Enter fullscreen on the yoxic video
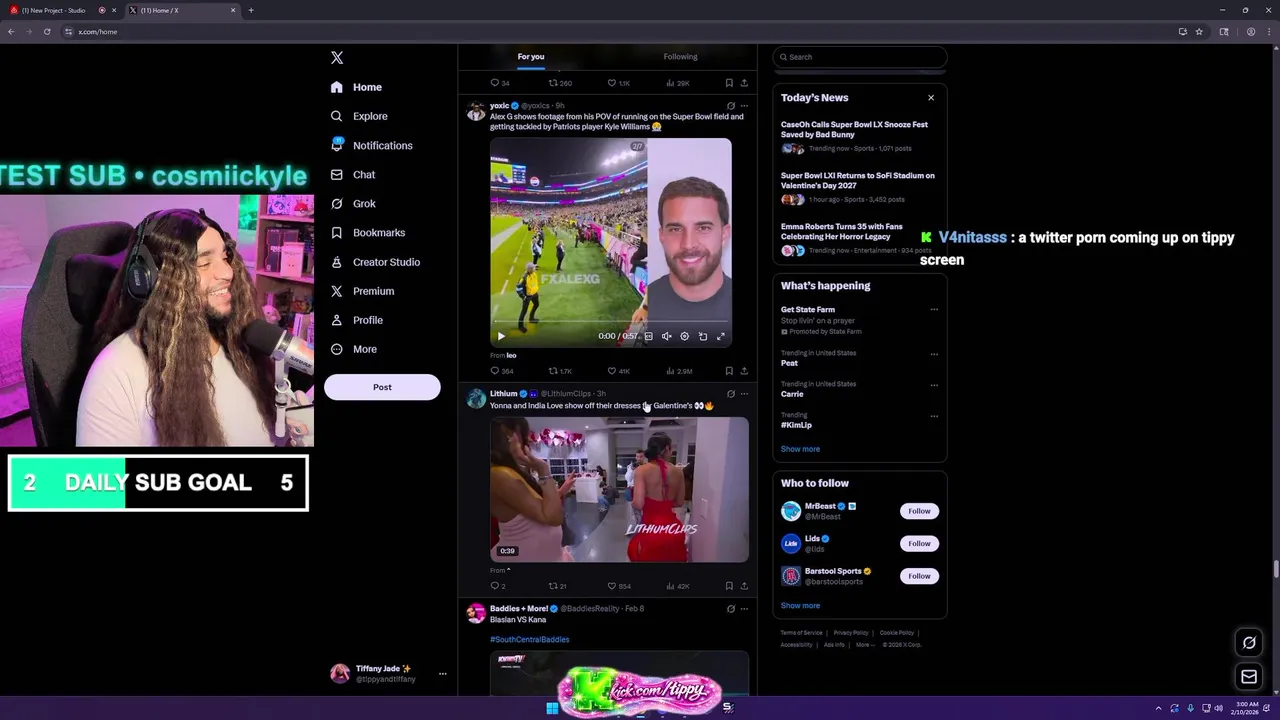 click(720, 336)
